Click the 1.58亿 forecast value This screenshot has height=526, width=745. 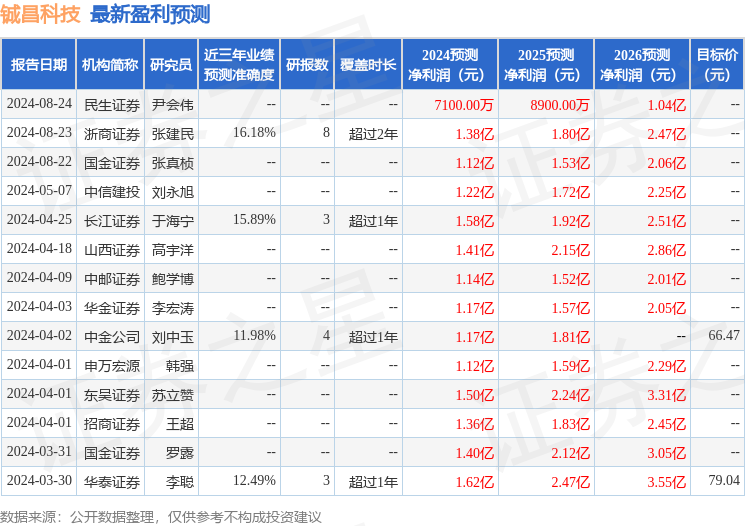pos(475,220)
